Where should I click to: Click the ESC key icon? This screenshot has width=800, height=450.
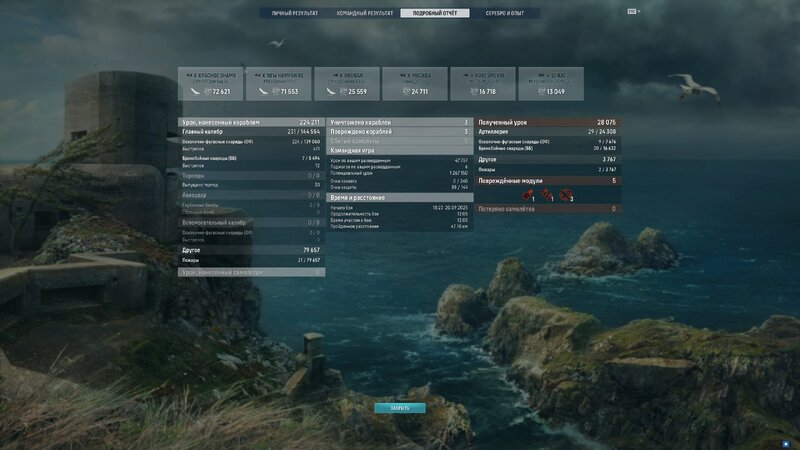coord(632,11)
